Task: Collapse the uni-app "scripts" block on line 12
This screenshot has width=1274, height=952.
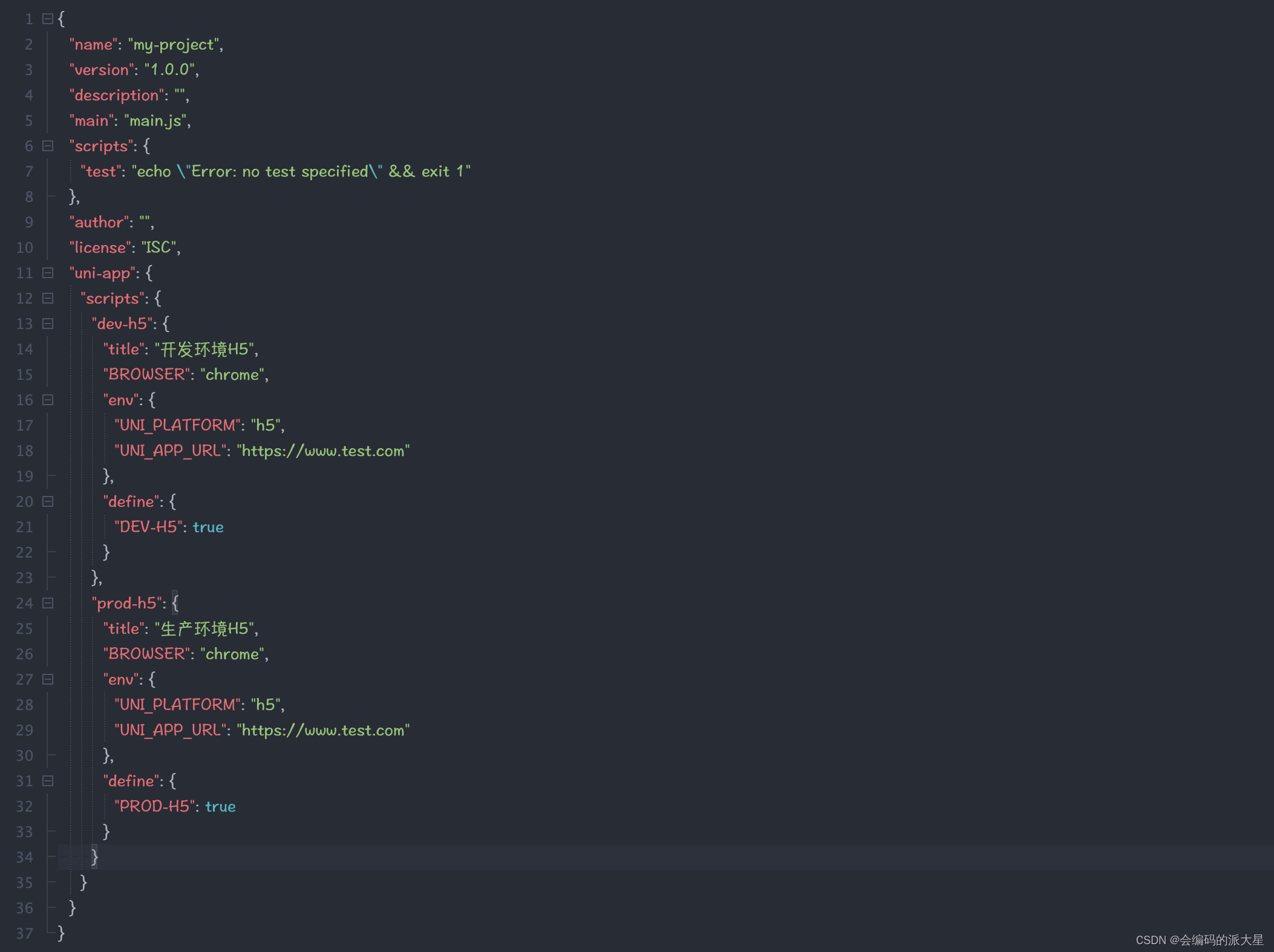Action: coord(47,298)
